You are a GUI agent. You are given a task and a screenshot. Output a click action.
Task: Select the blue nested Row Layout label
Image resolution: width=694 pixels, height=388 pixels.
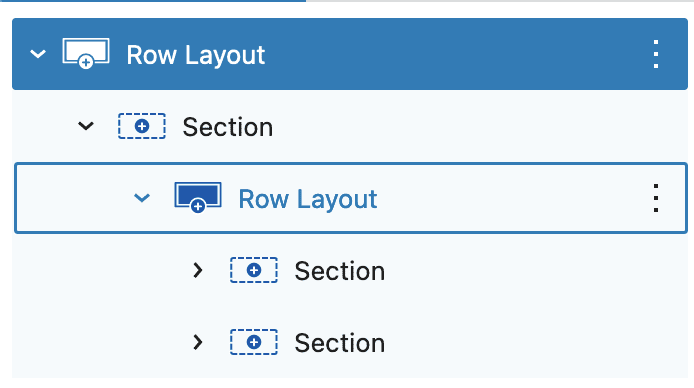(x=308, y=199)
